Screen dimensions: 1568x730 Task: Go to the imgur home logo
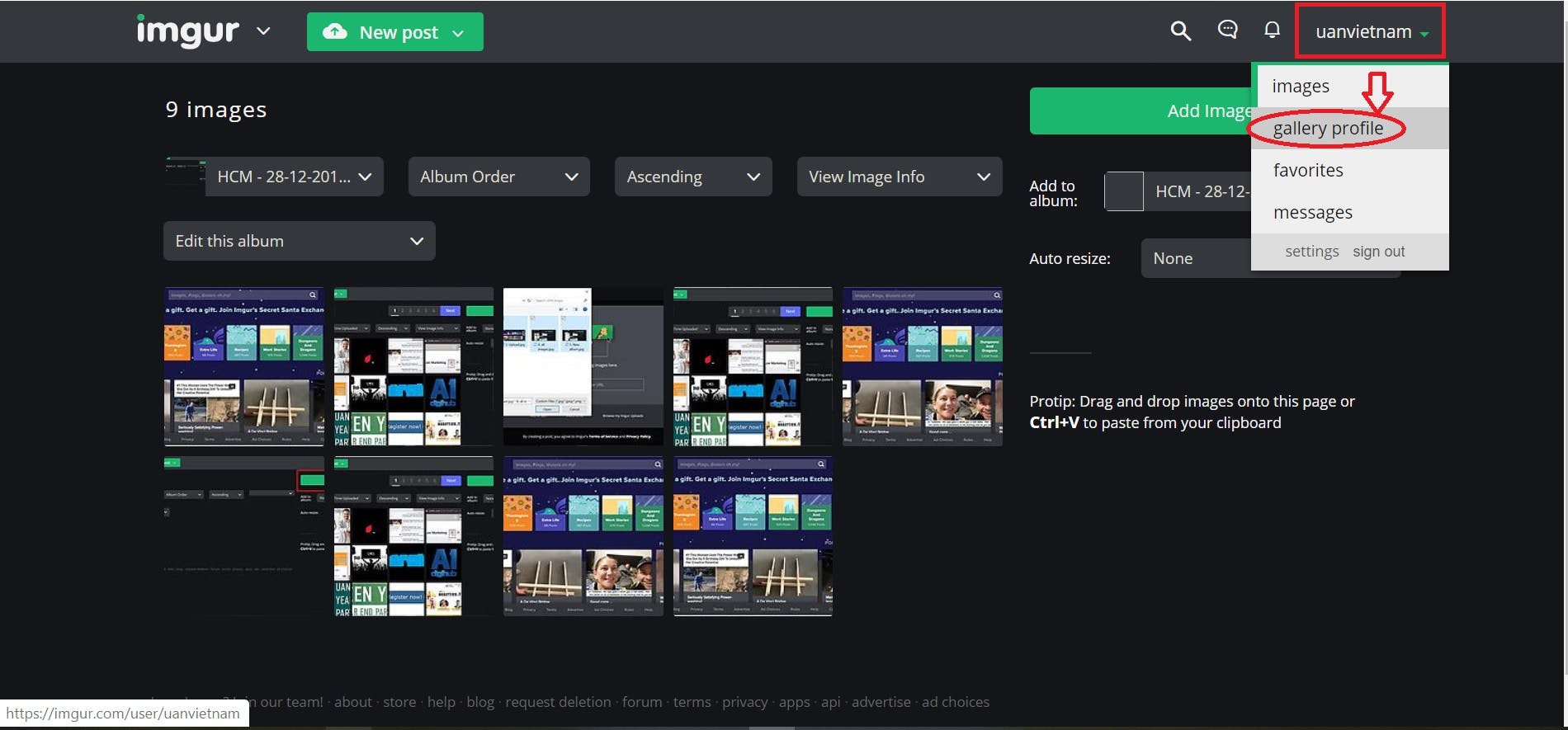[x=187, y=31]
